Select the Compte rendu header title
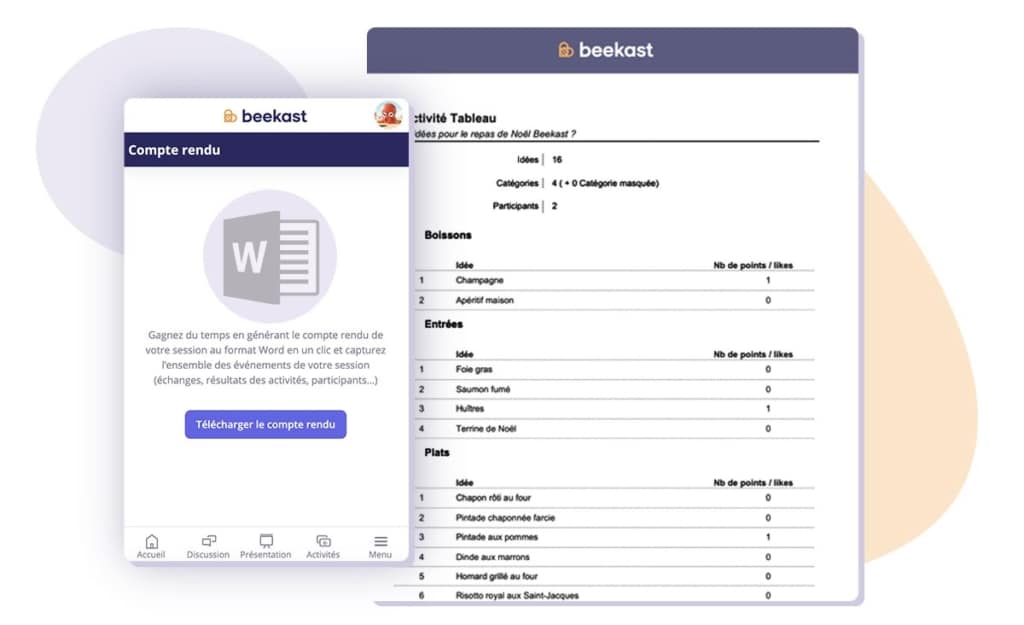1024x625 pixels. coord(174,150)
